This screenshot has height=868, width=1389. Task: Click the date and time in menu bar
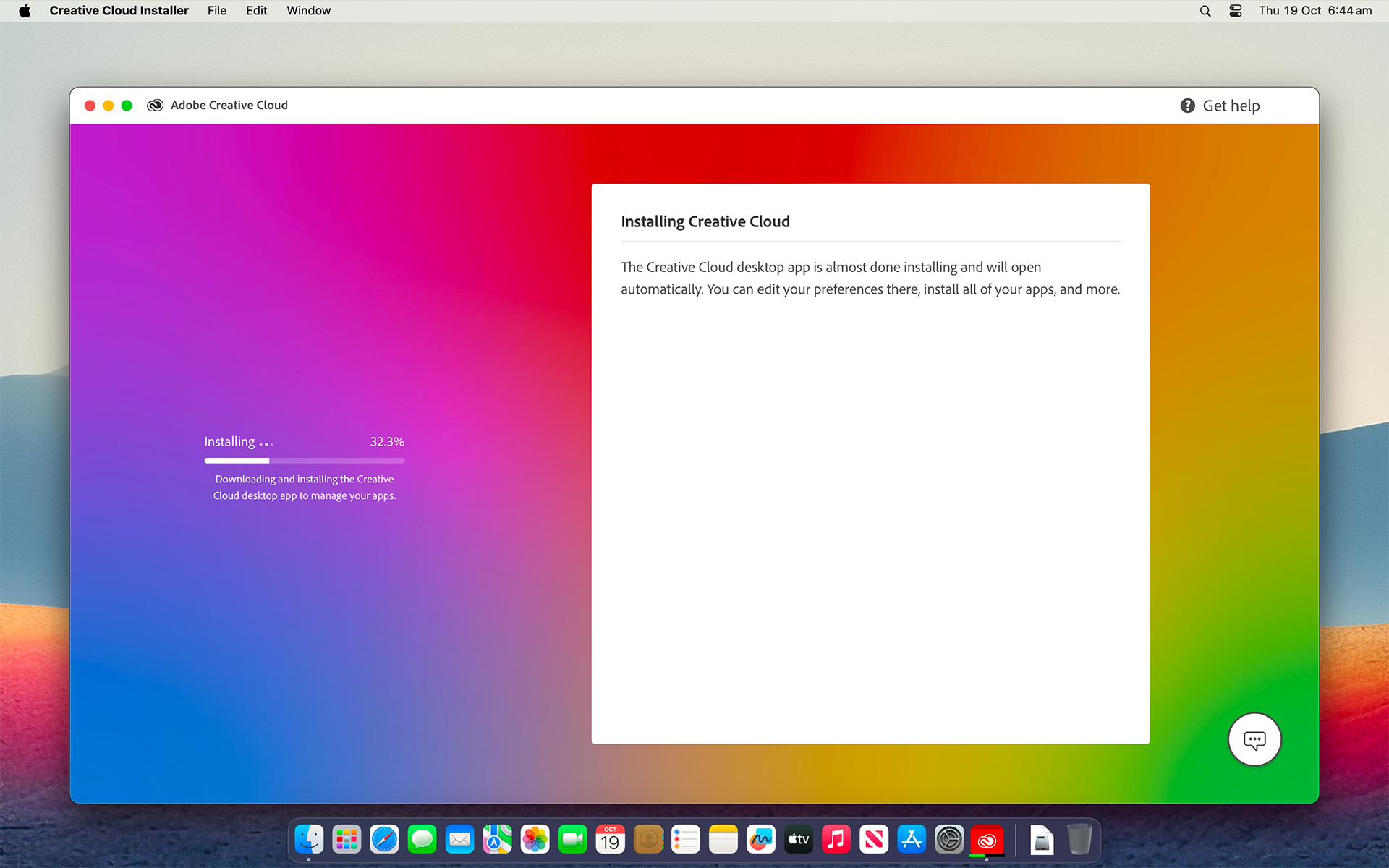point(1315,11)
